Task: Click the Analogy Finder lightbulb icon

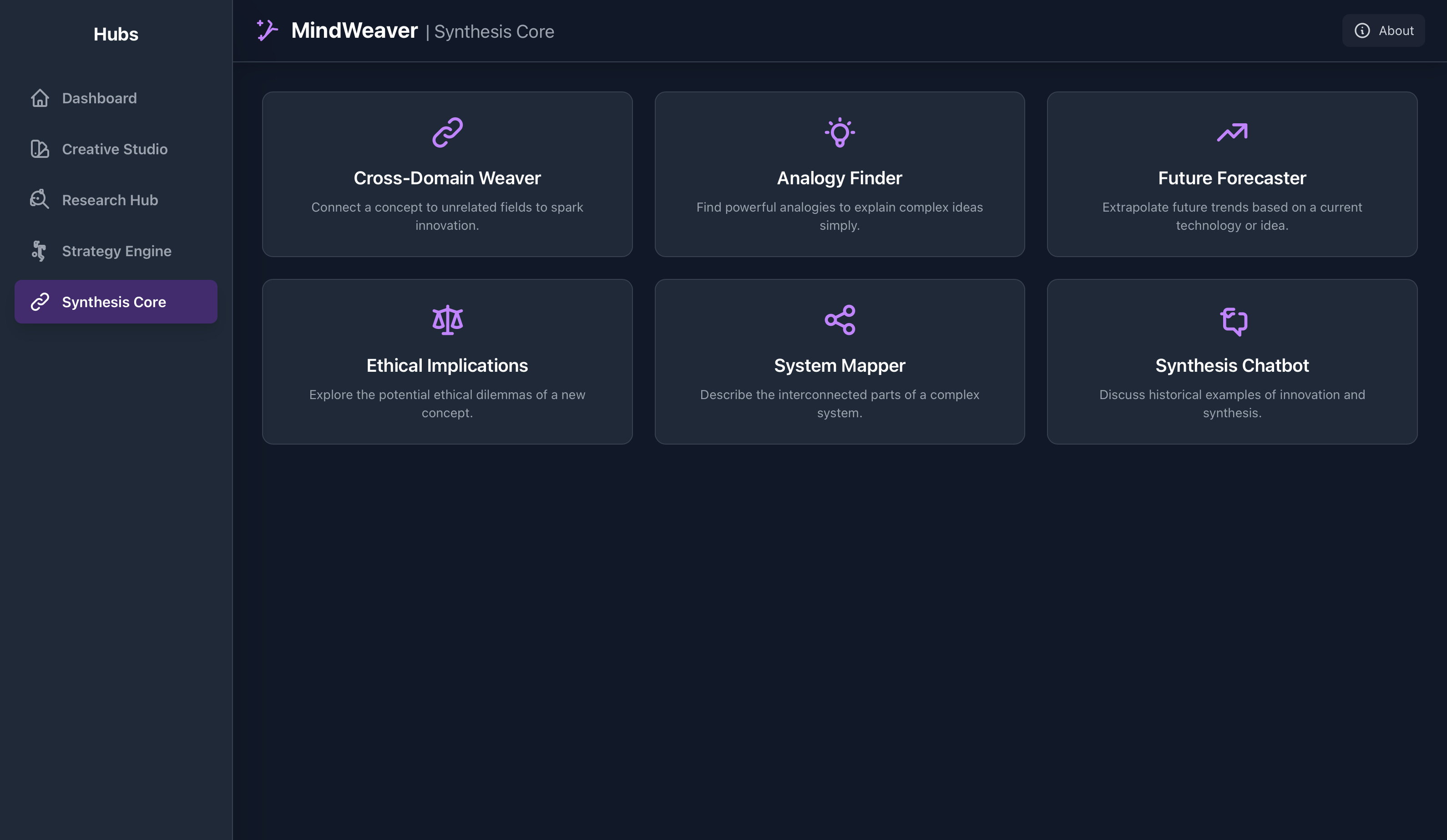Action: coord(840,132)
